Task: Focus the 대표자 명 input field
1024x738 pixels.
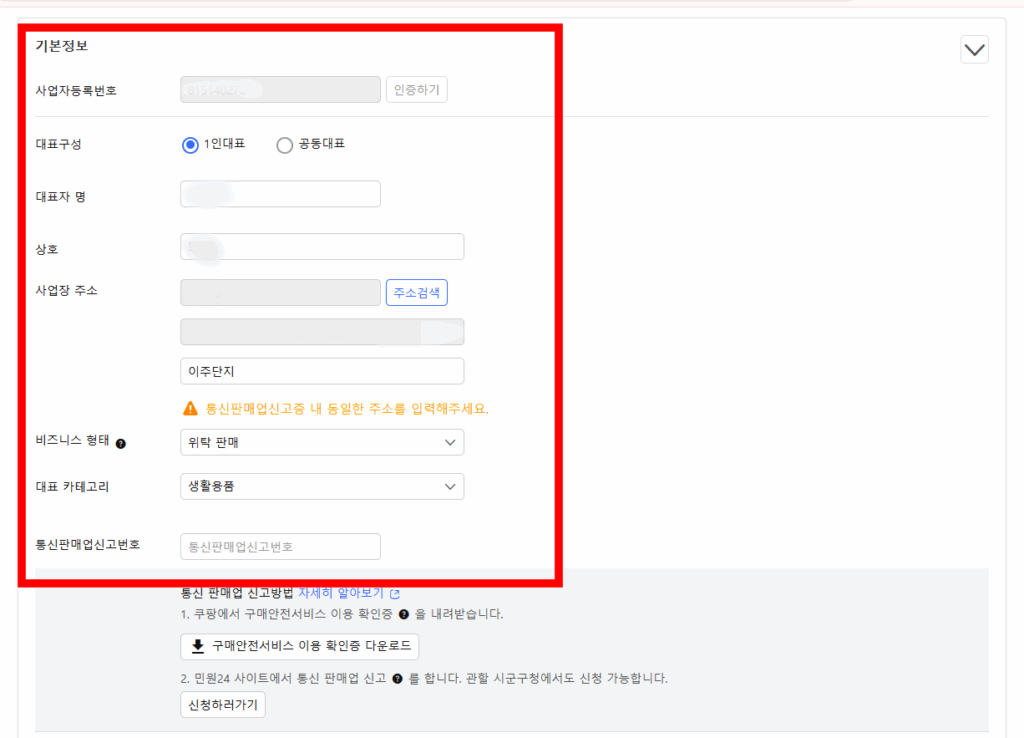Action: coord(280,194)
